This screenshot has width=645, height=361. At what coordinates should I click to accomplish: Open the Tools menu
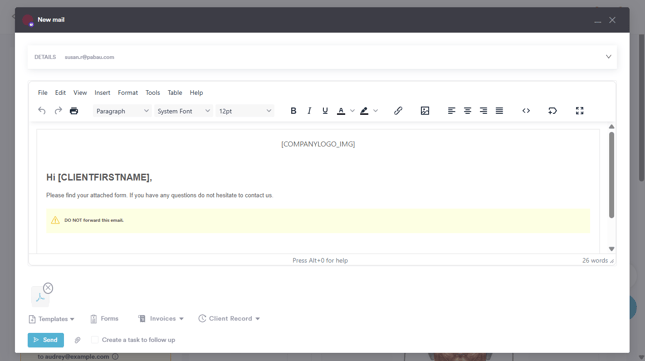point(153,93)
